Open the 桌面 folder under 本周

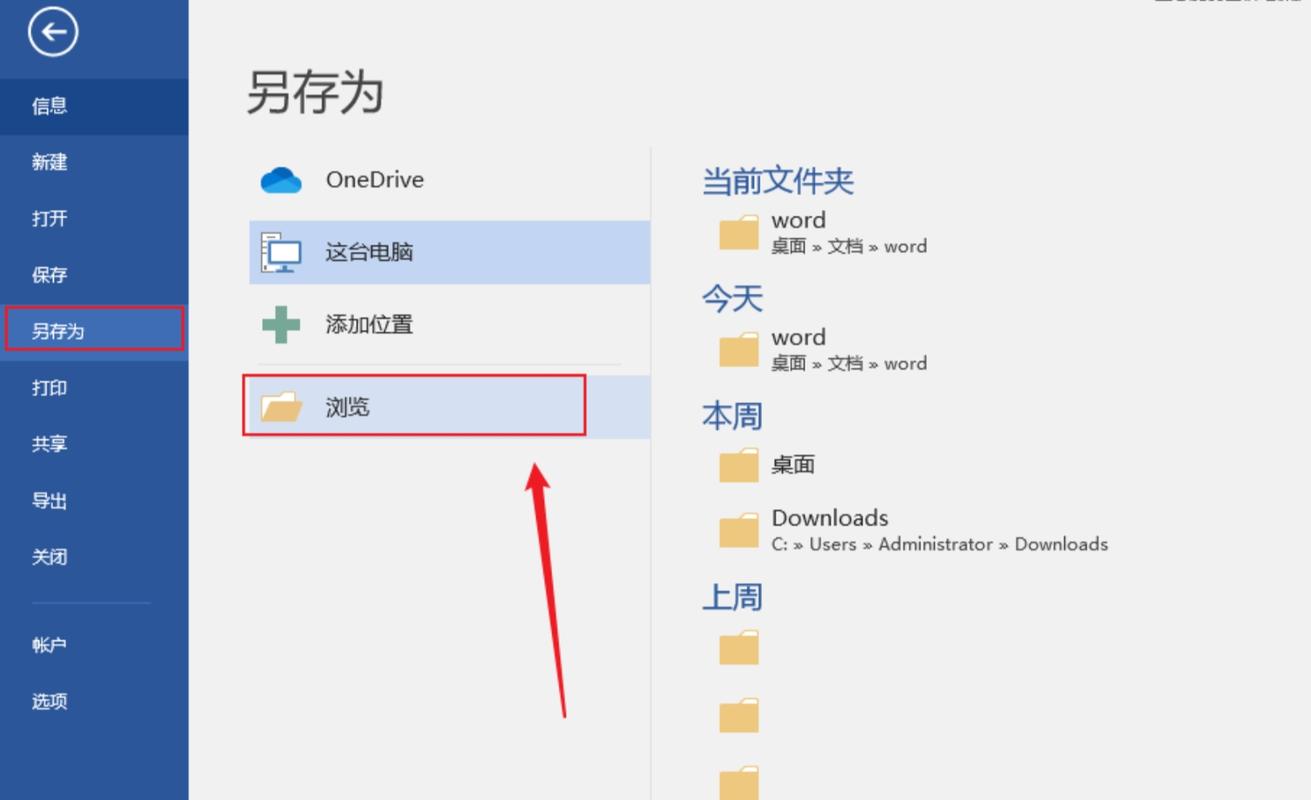tap(739, 464)
